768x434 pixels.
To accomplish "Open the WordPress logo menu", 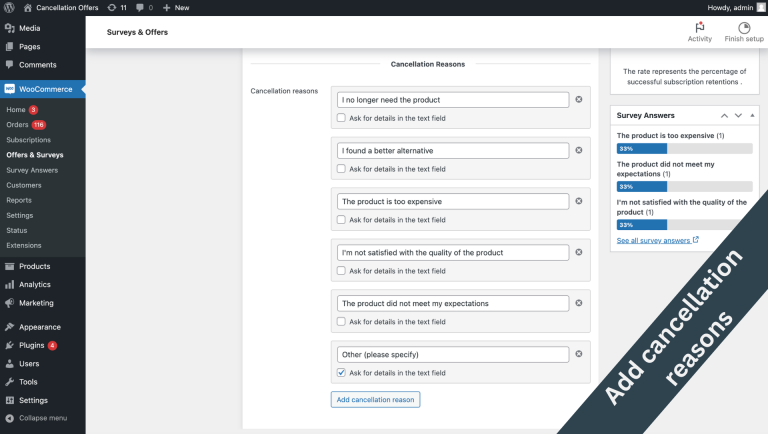I will tap(9, 7).
